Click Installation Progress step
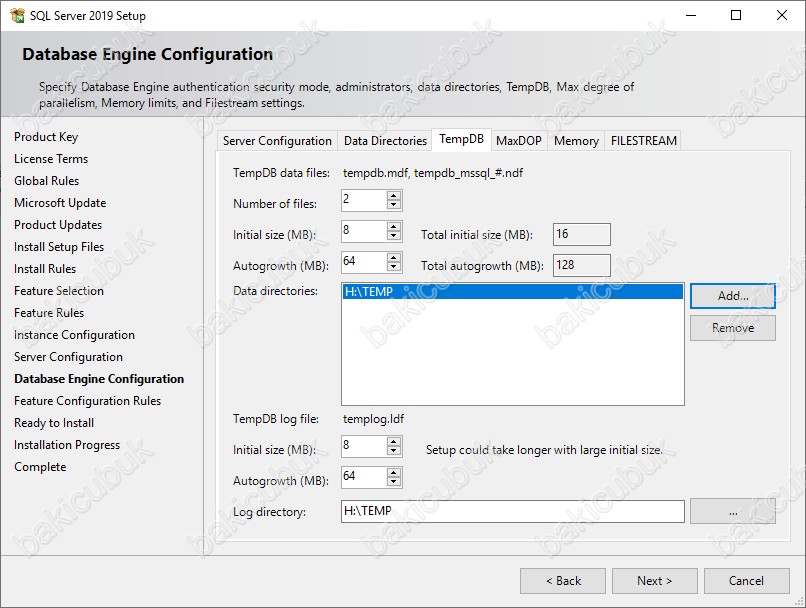Image resolution: width=806 pixels, height=608 pixels. coord(67,445)
